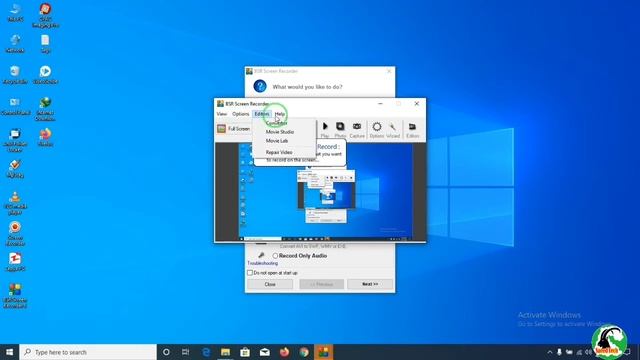
Task: Click the microphone system tray icon
Action: 559,352
